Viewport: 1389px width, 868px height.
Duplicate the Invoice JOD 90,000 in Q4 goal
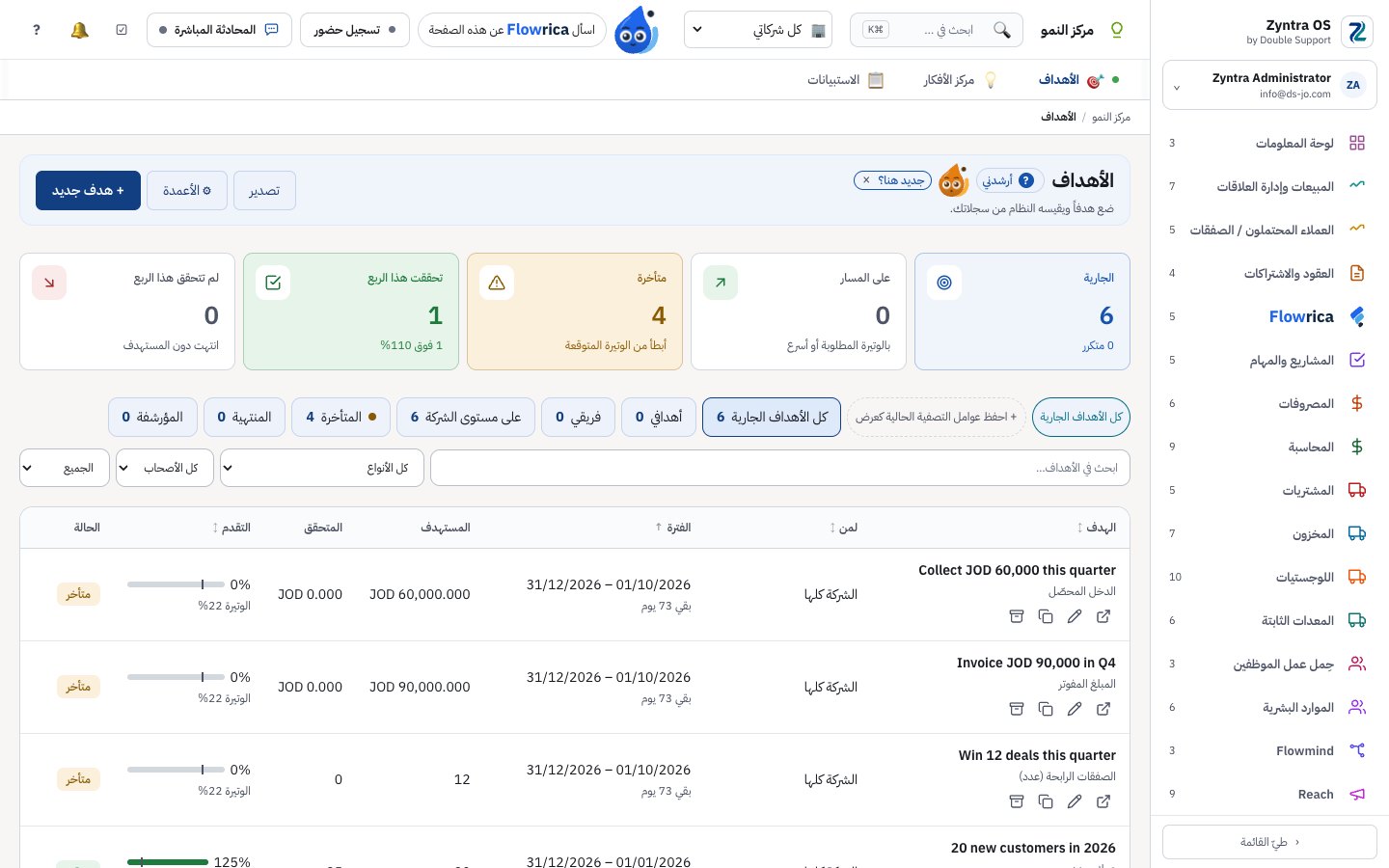point(1046,709)
